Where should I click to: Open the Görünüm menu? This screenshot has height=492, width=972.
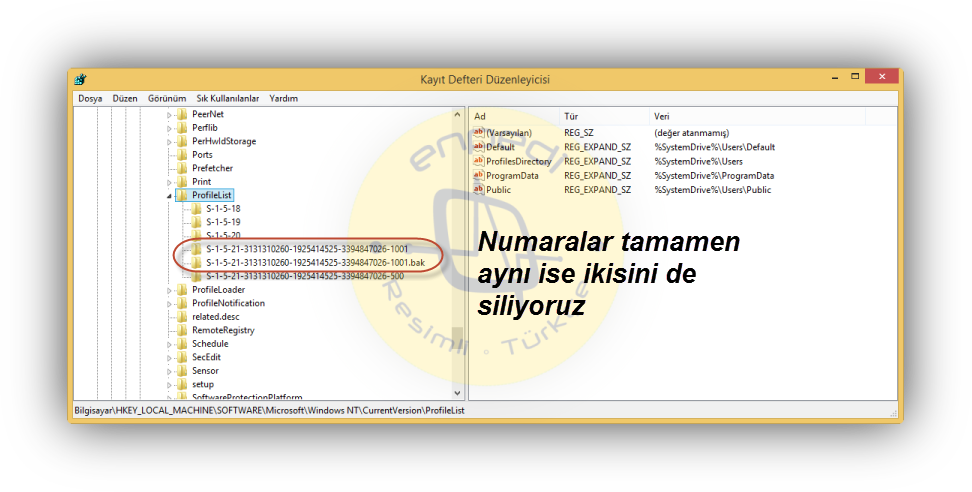point(167,99)
